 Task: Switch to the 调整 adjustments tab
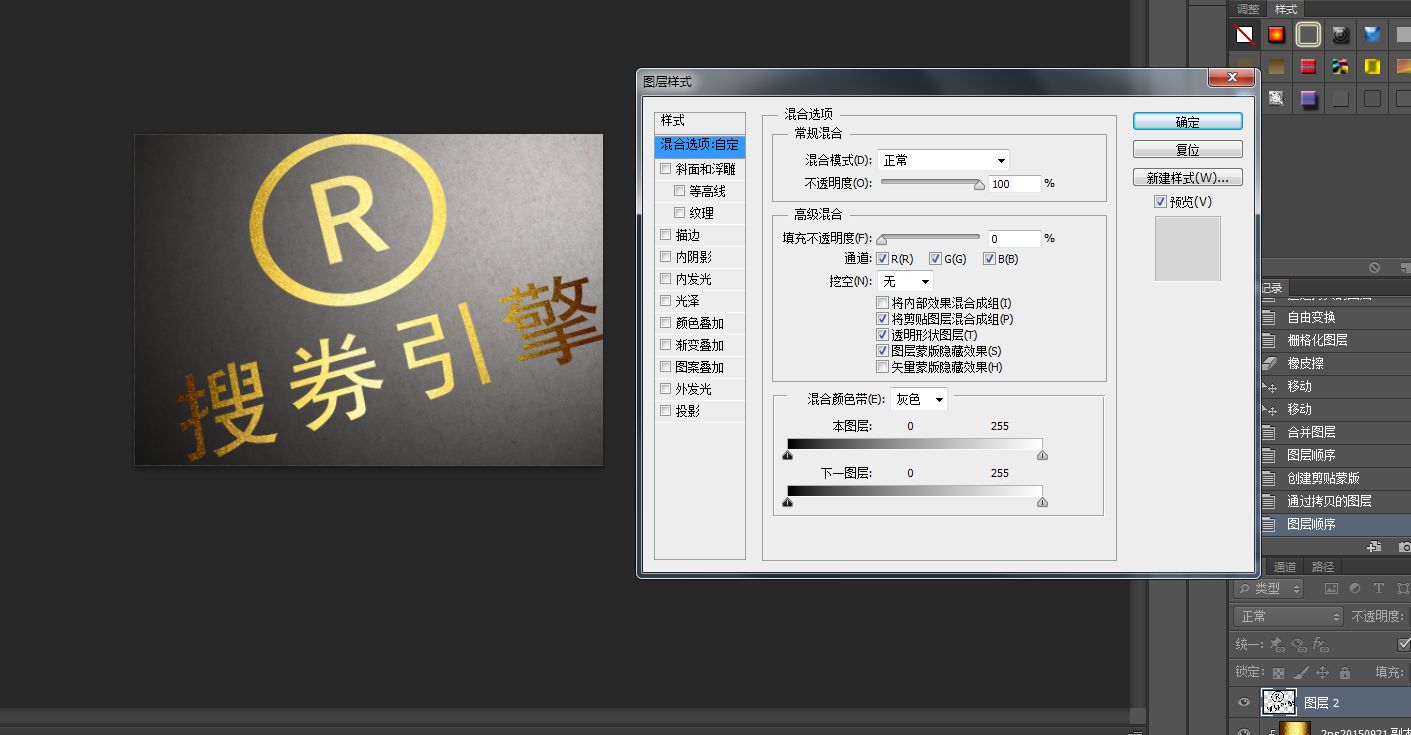1248,9
